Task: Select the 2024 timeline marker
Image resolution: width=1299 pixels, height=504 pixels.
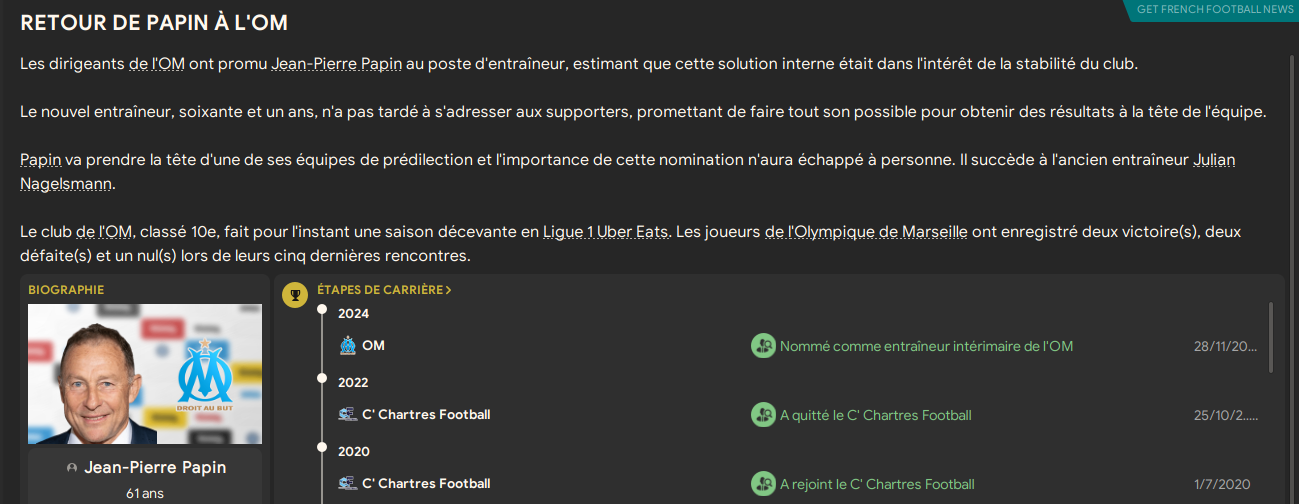Action: (321, 310)
